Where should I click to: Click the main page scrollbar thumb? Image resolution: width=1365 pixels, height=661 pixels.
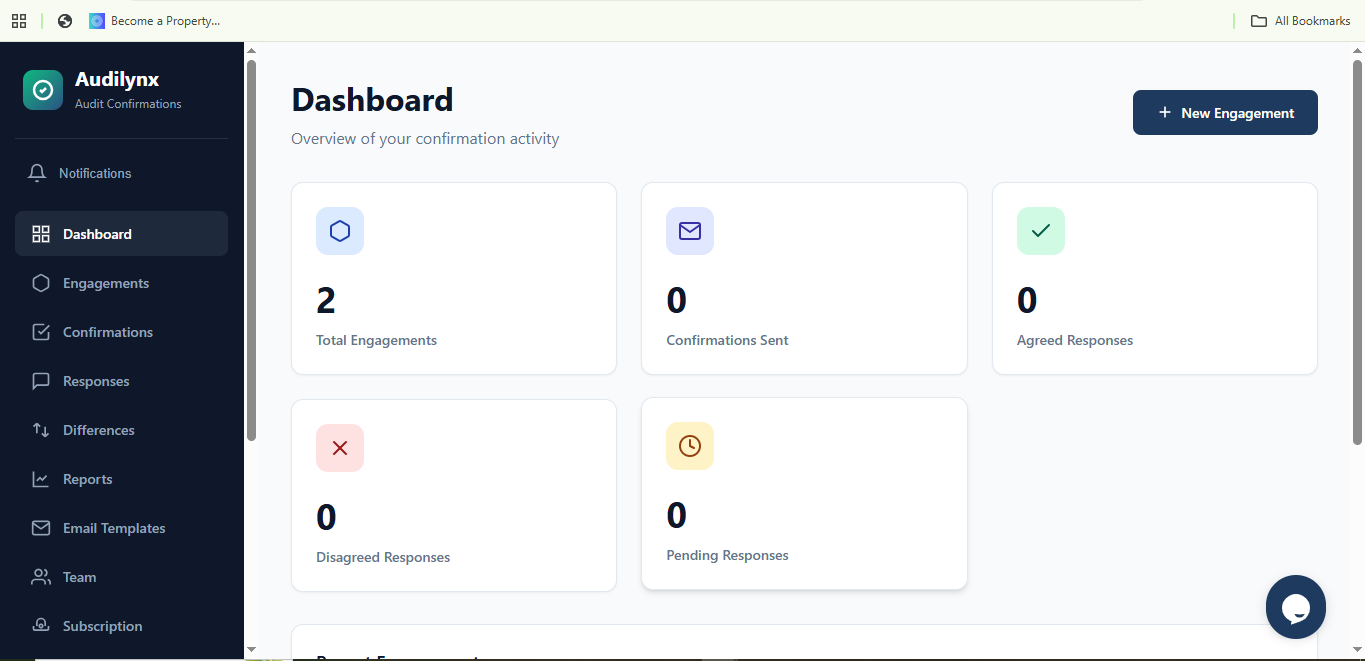[x=1357, y=252]
